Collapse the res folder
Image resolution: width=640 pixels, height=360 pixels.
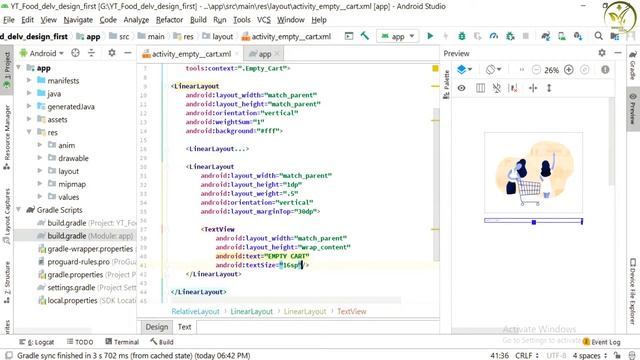pos(29,132)
